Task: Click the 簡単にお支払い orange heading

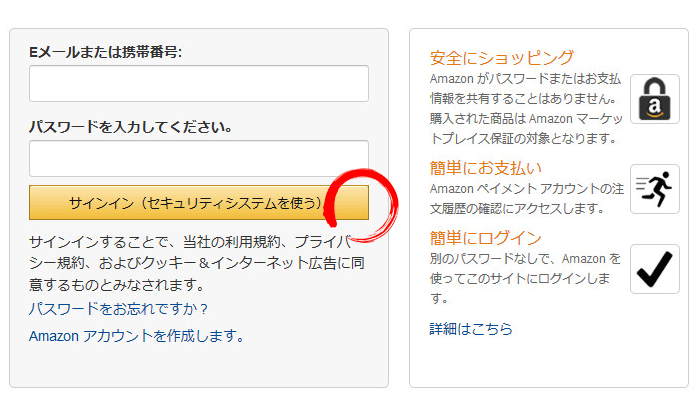Action: pyautogui.click(x=486, y=168)
